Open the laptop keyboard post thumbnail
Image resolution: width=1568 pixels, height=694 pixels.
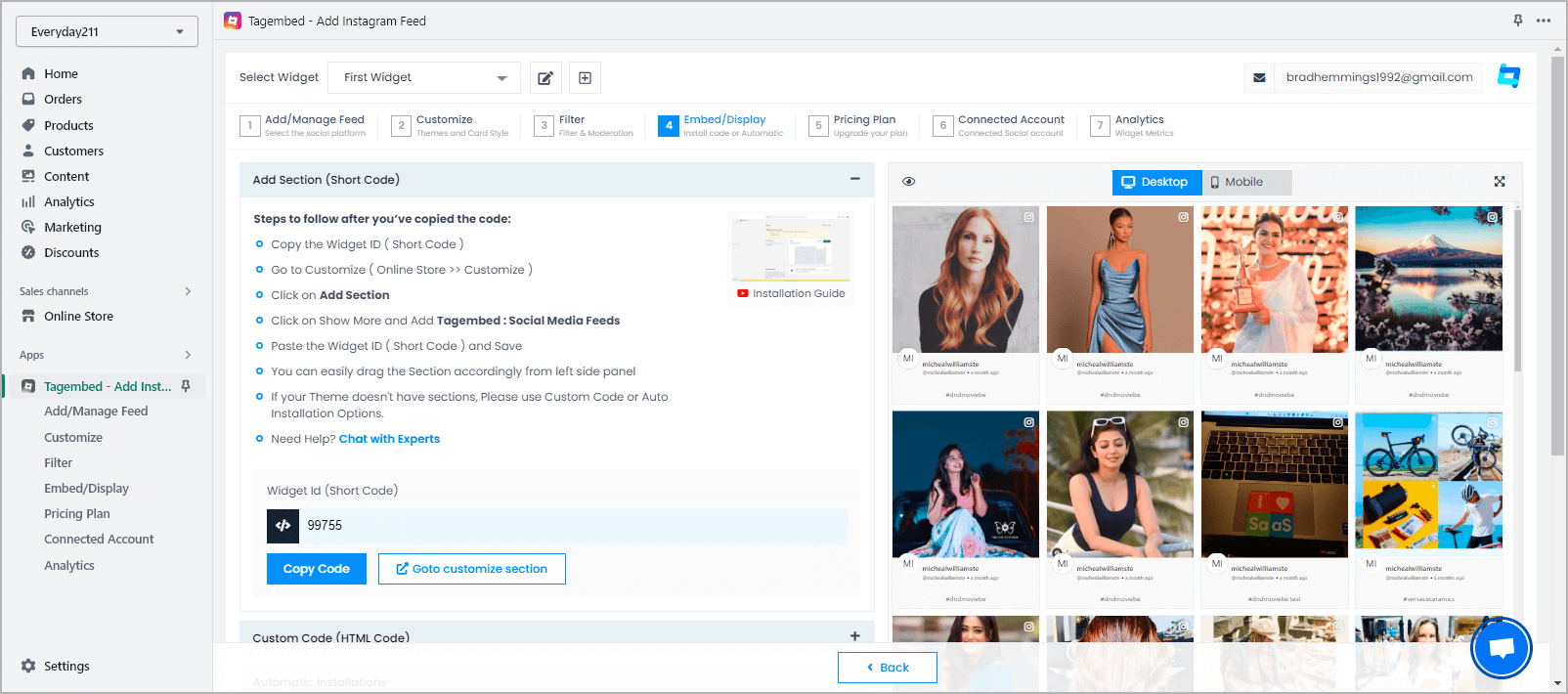click(x=1275, y=485)
